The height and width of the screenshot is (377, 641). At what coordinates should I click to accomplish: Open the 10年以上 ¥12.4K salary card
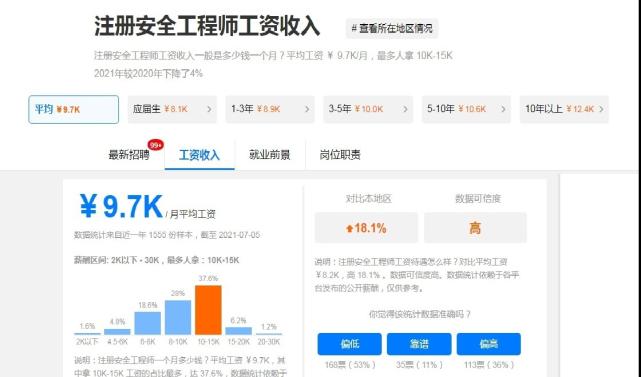[564, 110]
